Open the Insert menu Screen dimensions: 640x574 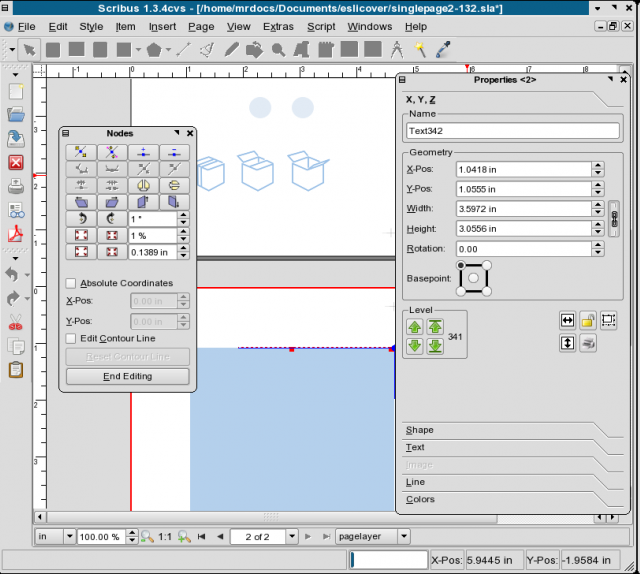click(x=162, y=26)
